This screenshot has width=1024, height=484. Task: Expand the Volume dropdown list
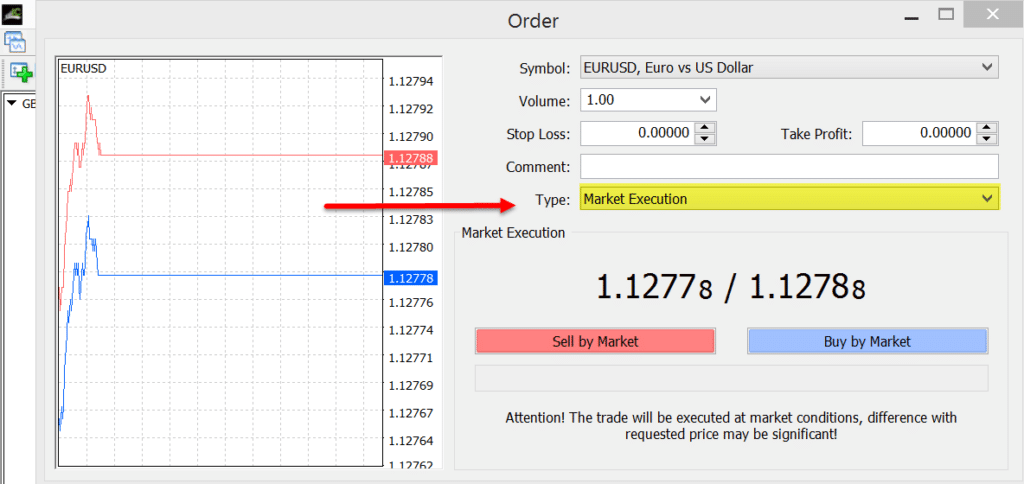tap(648, 100)
